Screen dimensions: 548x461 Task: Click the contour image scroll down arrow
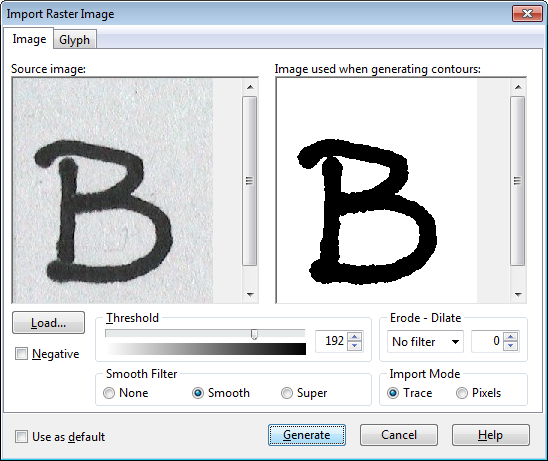[518, 295]
